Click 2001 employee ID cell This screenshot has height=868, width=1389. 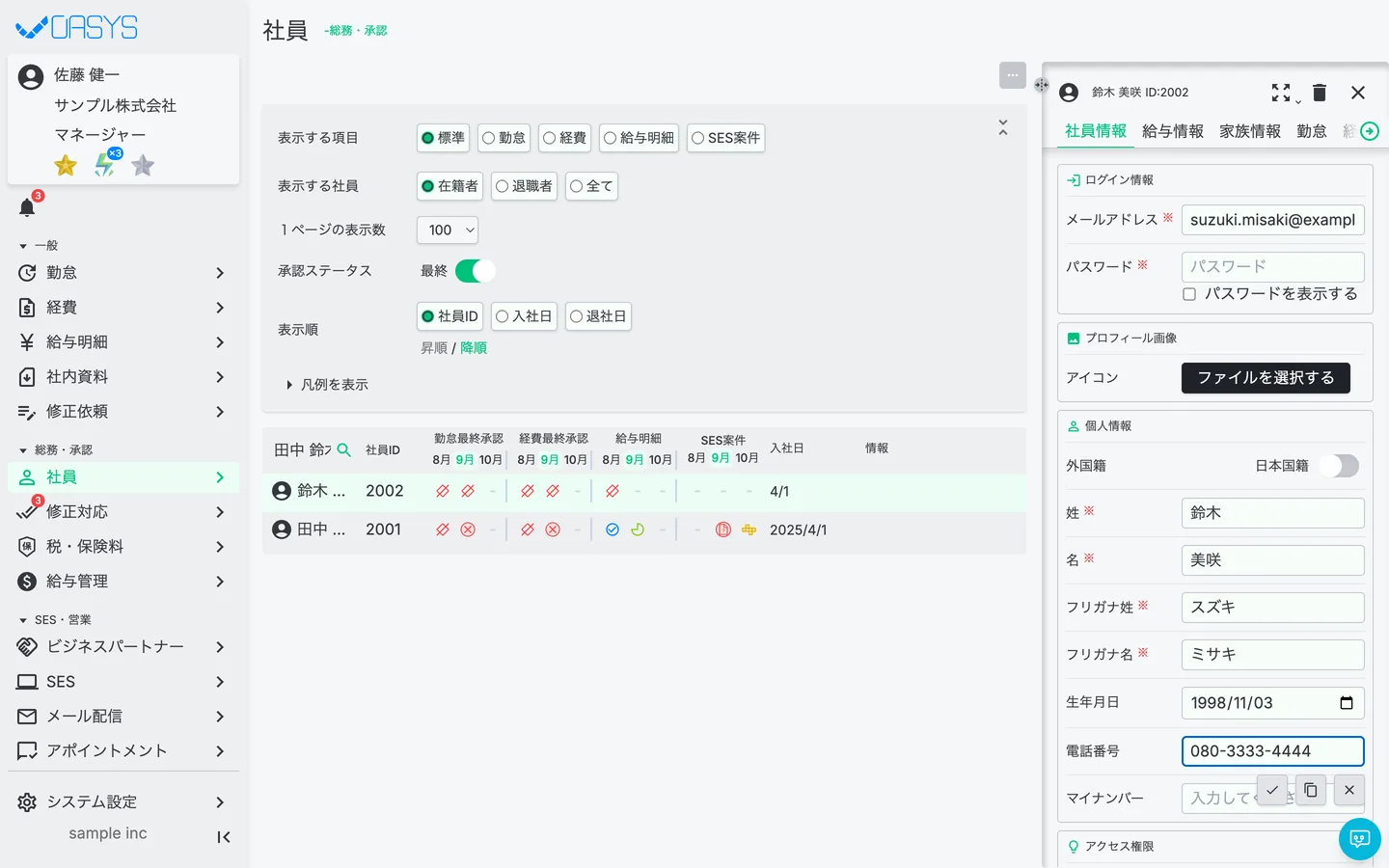[384, 529]
